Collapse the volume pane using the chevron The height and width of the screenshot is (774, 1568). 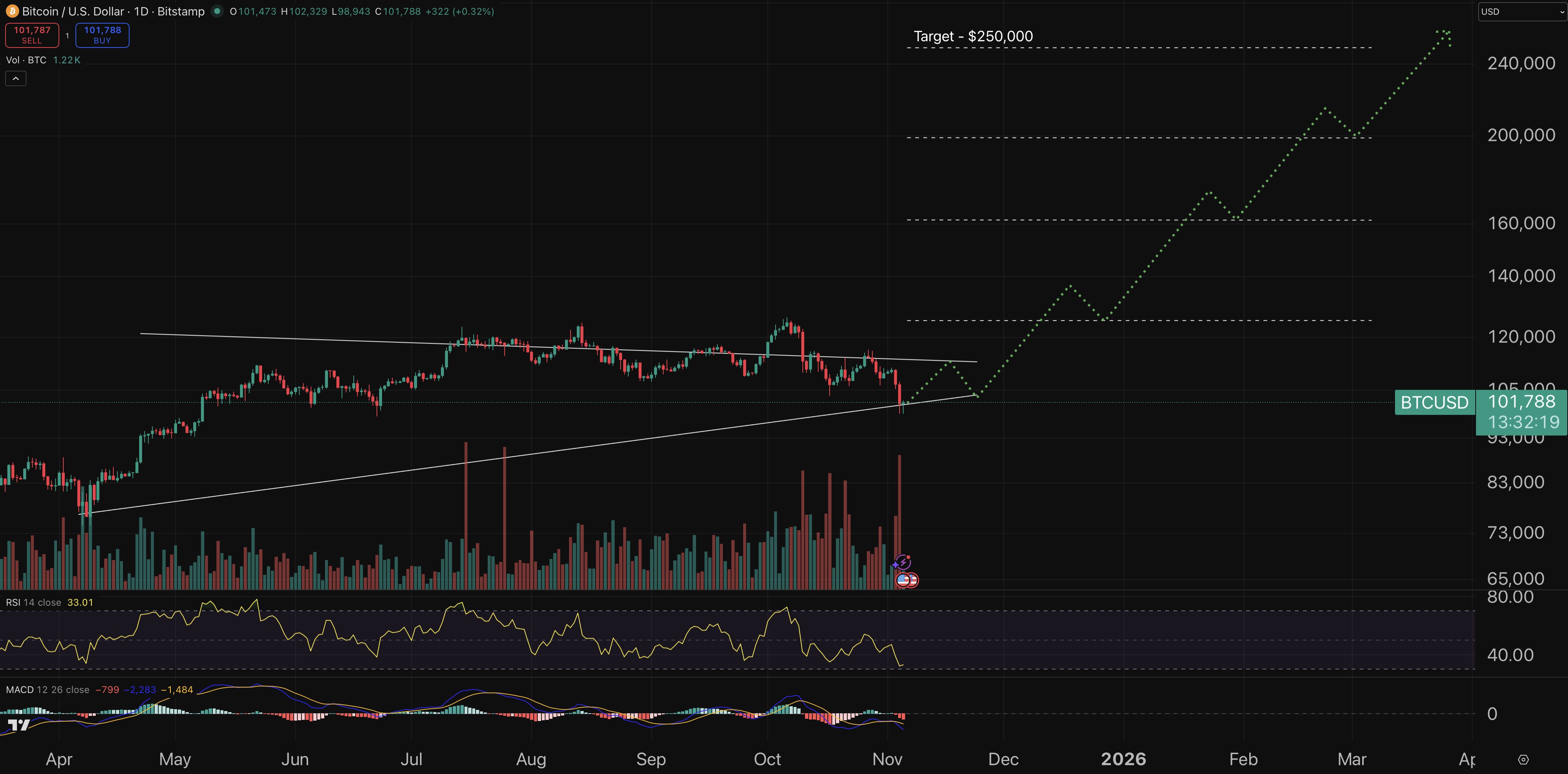(x=15, y=78)
